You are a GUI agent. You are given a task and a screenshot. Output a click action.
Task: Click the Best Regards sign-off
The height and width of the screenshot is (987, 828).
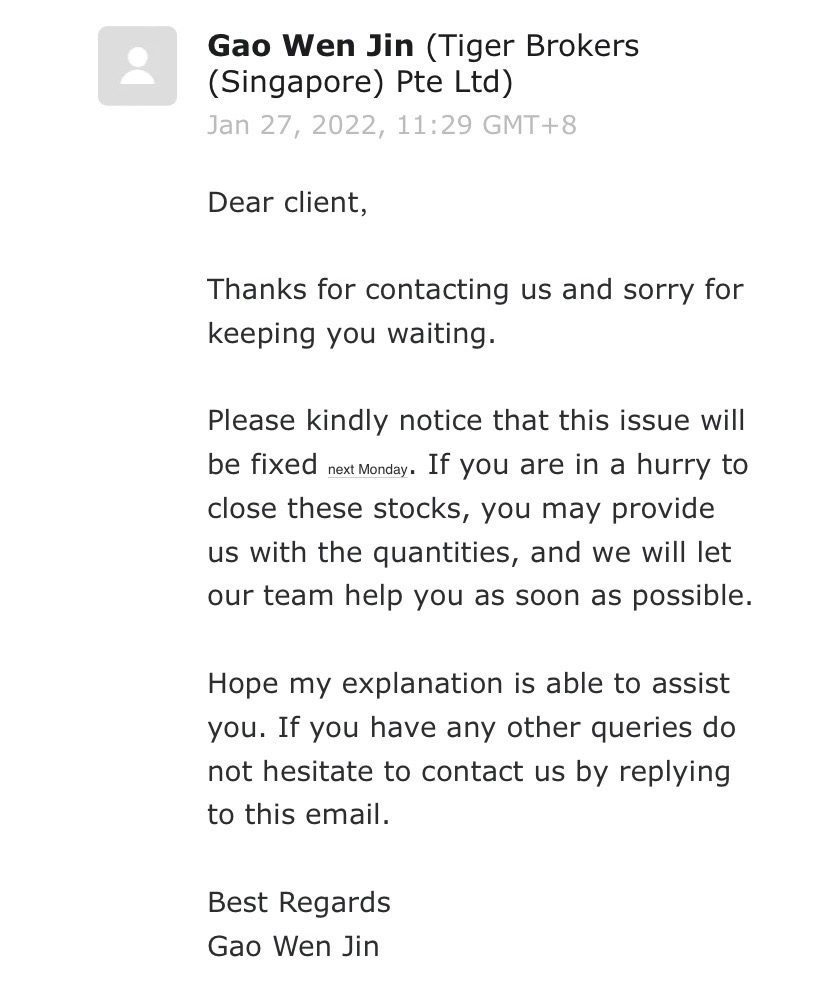(x=298, y=903)
